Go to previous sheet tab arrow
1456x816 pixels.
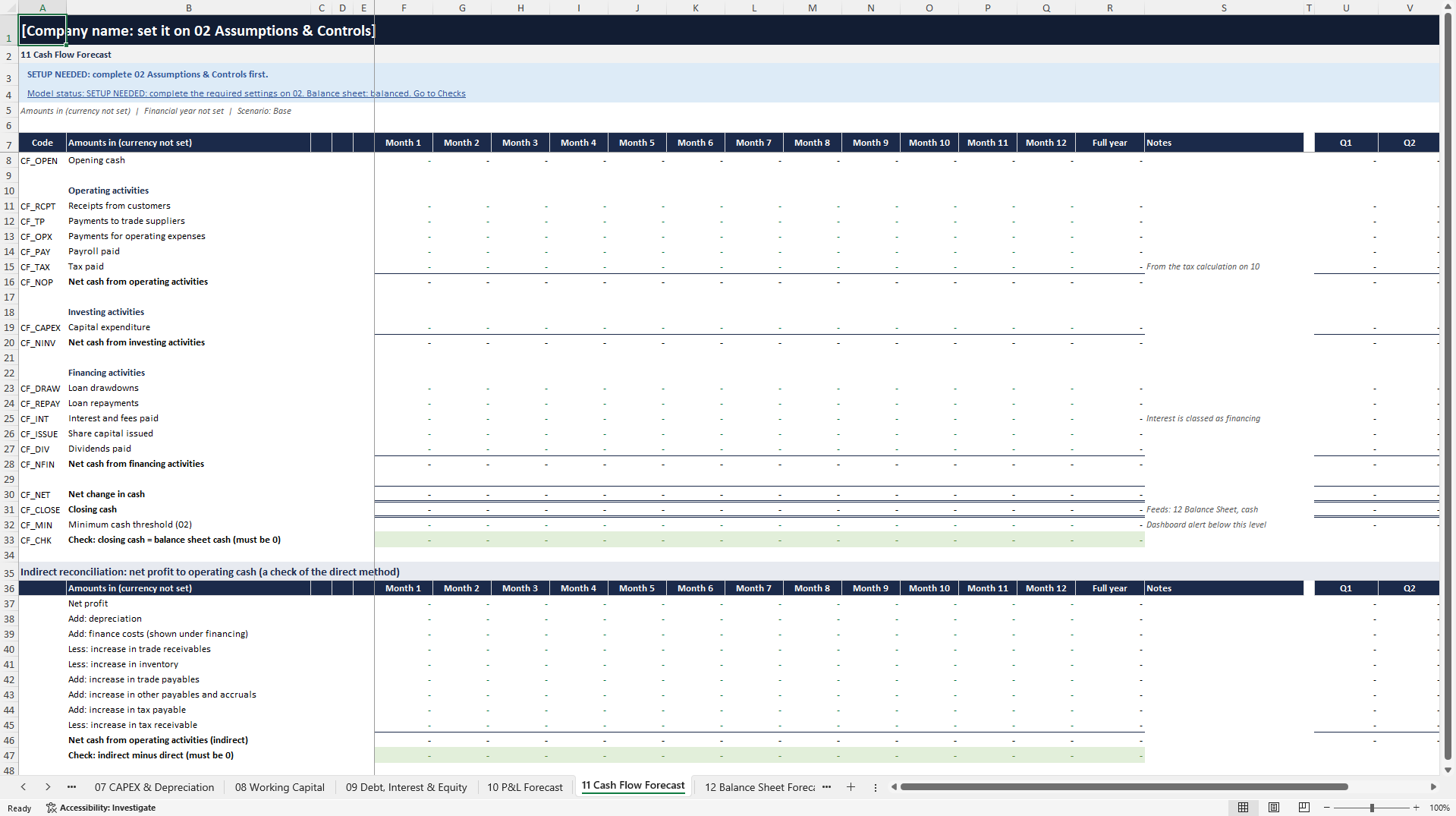[24, 787]
